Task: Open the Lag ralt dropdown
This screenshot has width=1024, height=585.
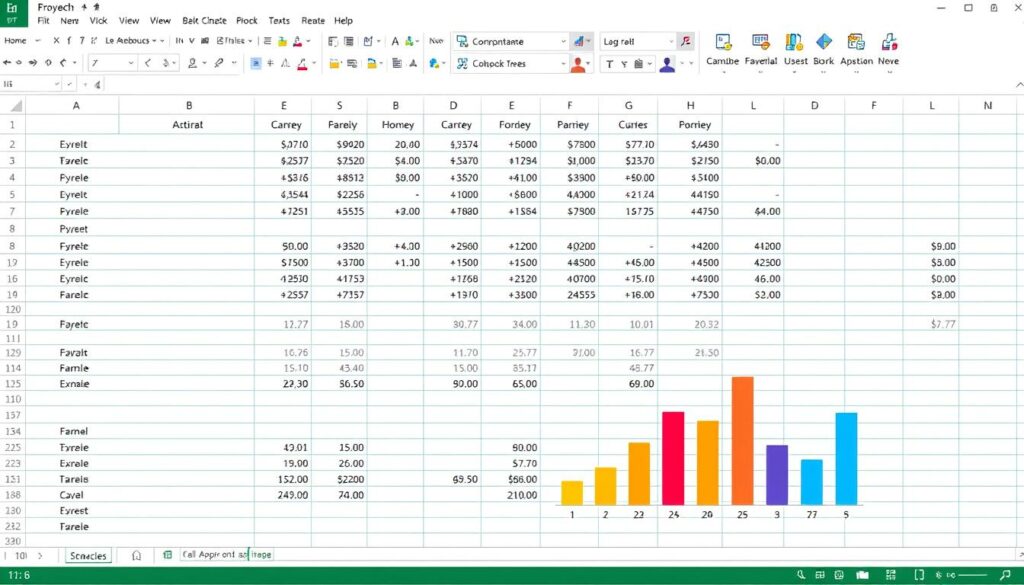Action: point(671,41)
